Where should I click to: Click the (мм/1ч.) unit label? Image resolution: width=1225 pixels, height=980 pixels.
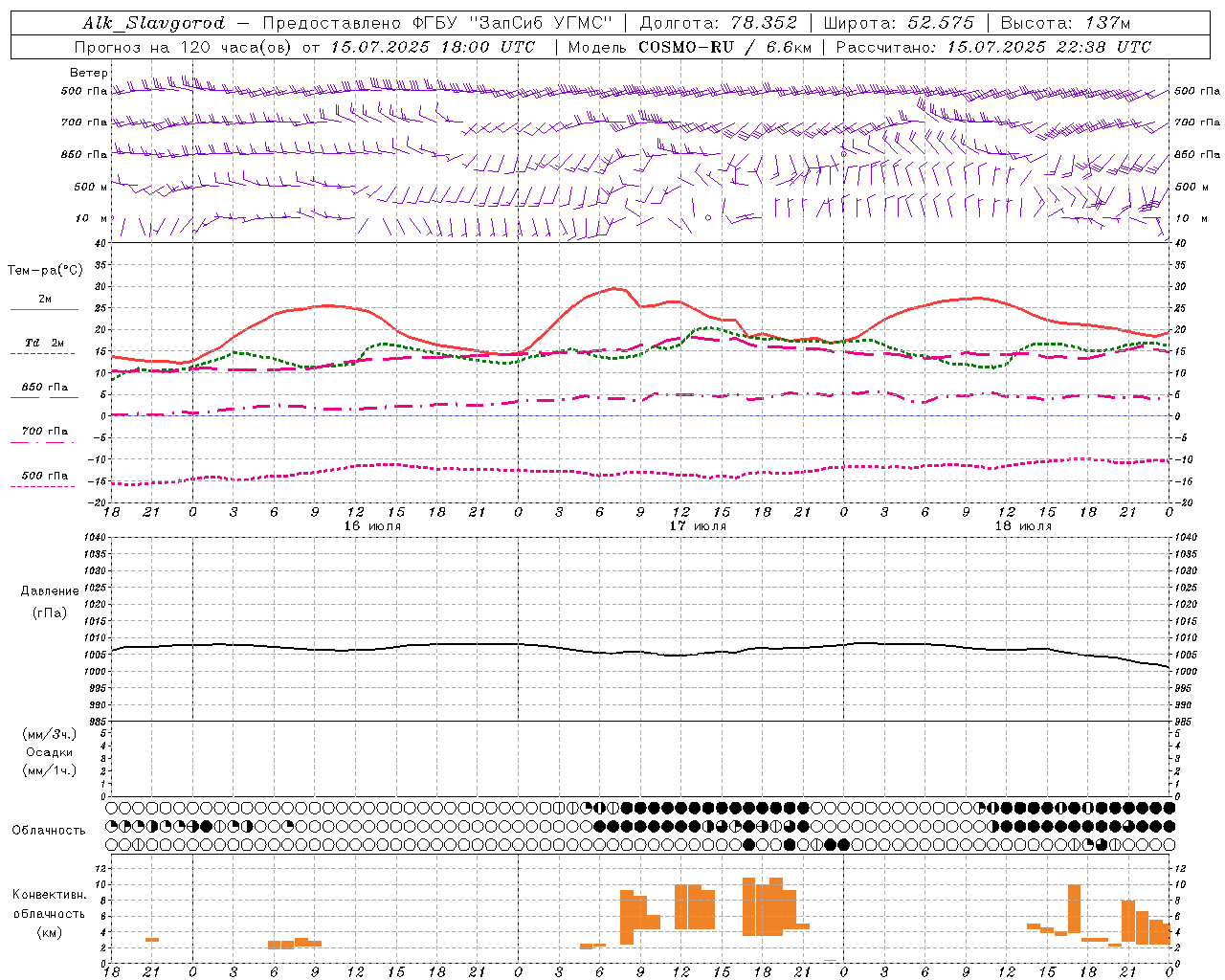click(50, 770)
